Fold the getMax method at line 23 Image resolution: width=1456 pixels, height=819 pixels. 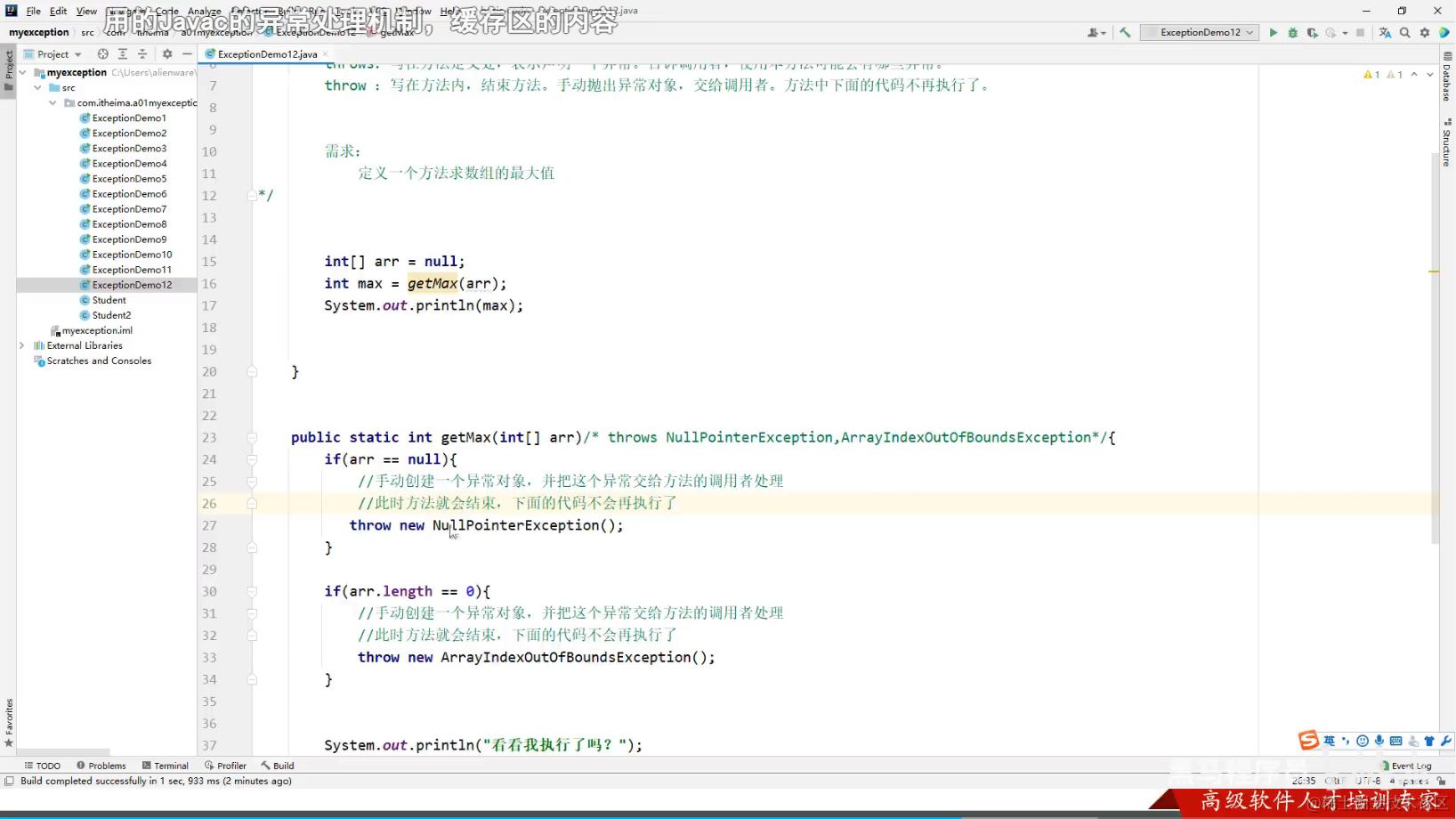point(252,438)
